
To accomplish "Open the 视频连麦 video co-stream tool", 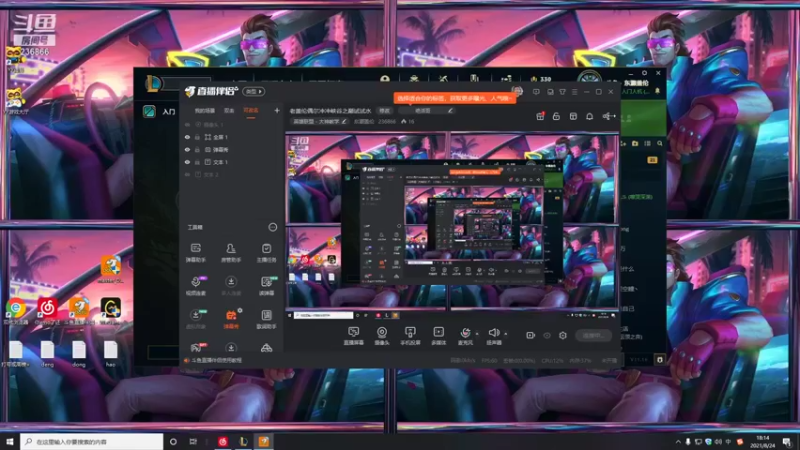I will point(195,286).
